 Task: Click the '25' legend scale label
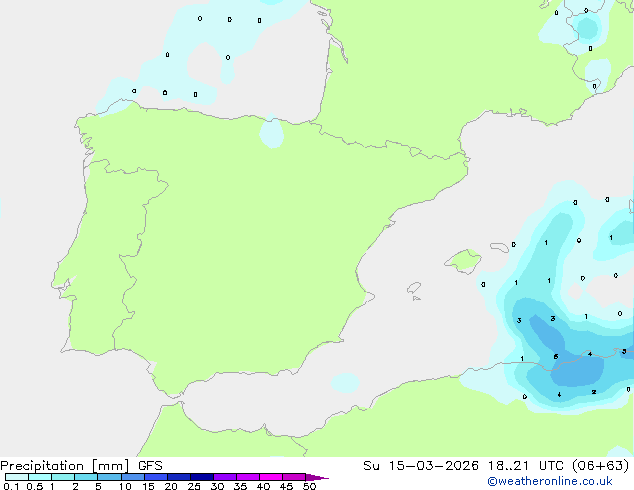(x=194, y=486)
